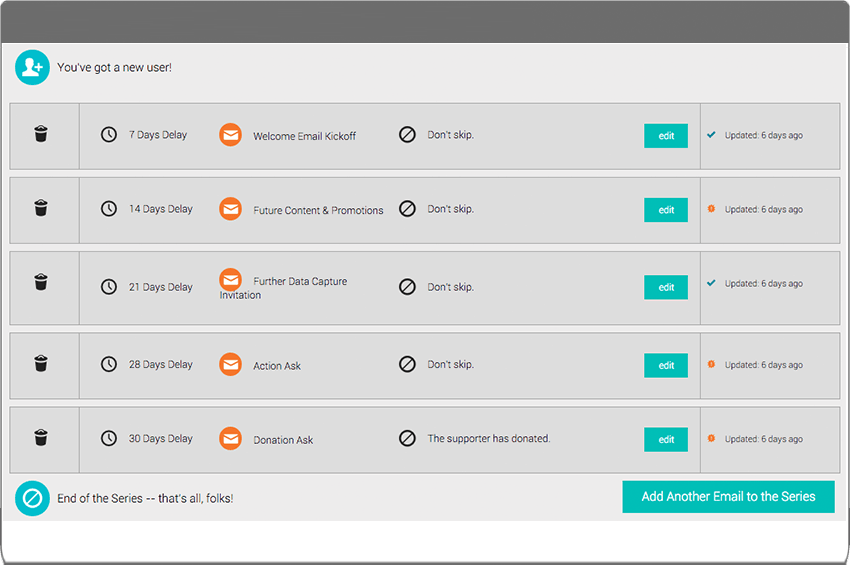Click orange status badge in Donation Ask row
Image resolution: width=853 pixels, height=570 pixels.
coord(711,438)
